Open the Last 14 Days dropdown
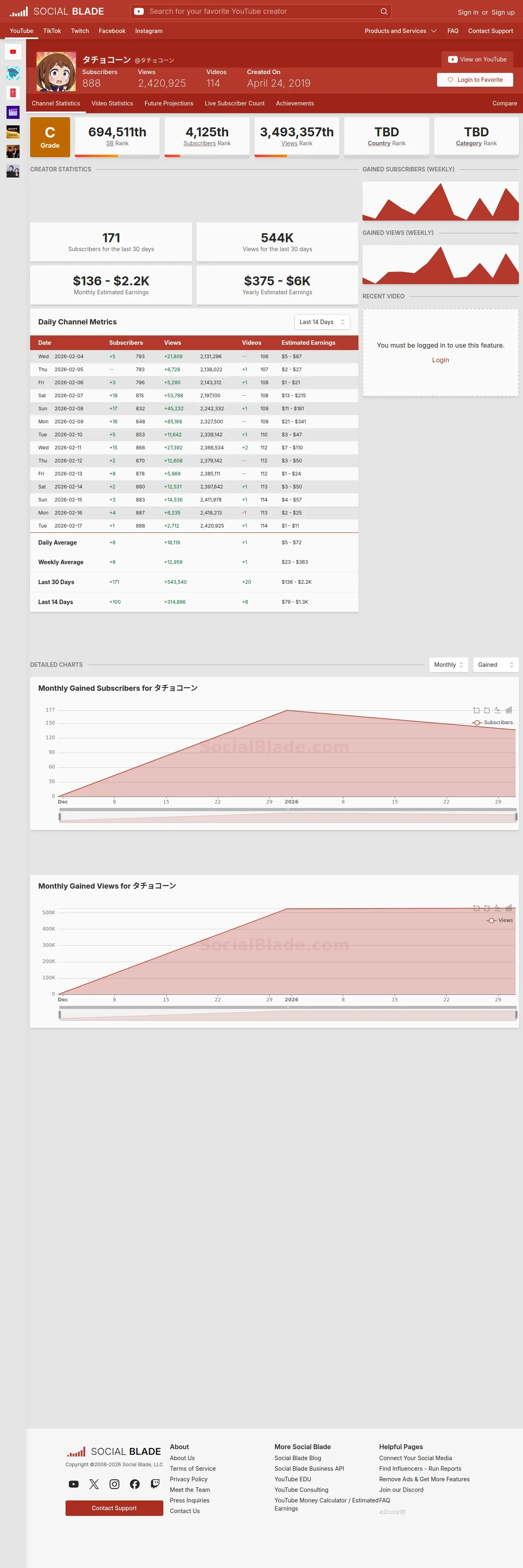Image resolution: width=523 pixels, height=1568 pixels. pos(322,322)
